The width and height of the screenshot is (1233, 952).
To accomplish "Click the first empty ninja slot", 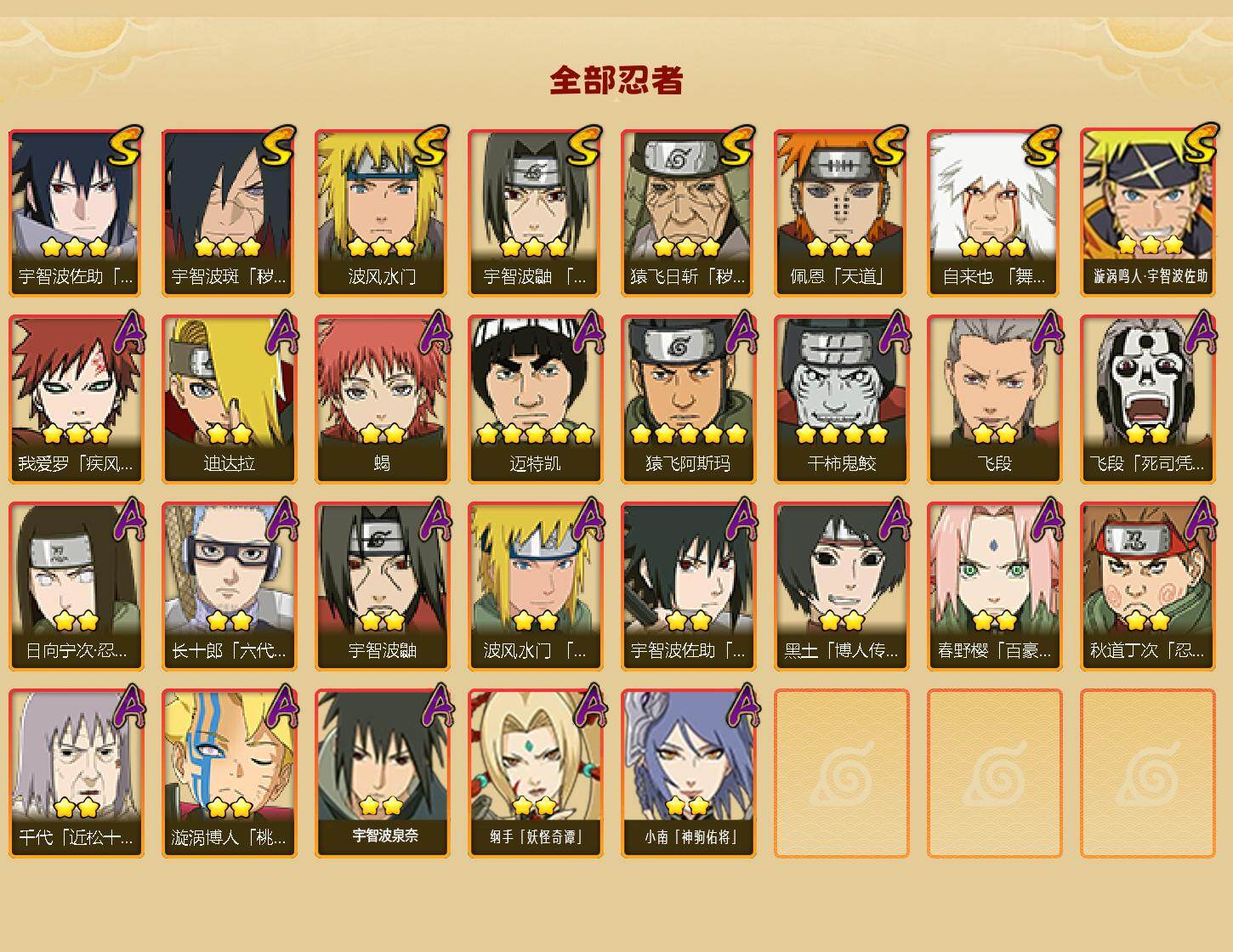I will click(841, 773).
